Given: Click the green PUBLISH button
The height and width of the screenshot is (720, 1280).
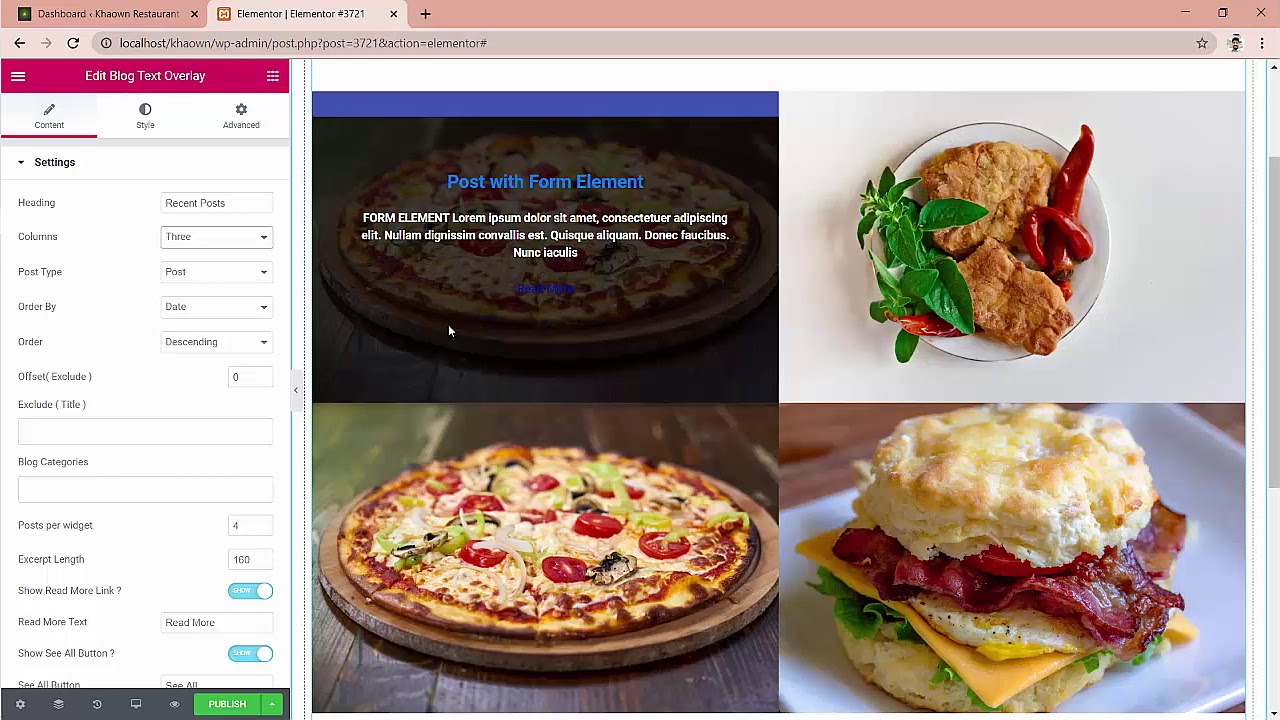Looking at the screenshot, I should pyautogui.click(x=227, y=704).
